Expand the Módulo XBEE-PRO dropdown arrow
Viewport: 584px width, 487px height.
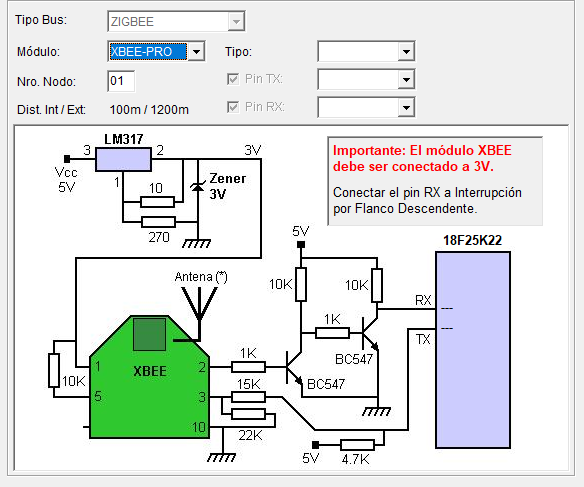pos(197,51)
